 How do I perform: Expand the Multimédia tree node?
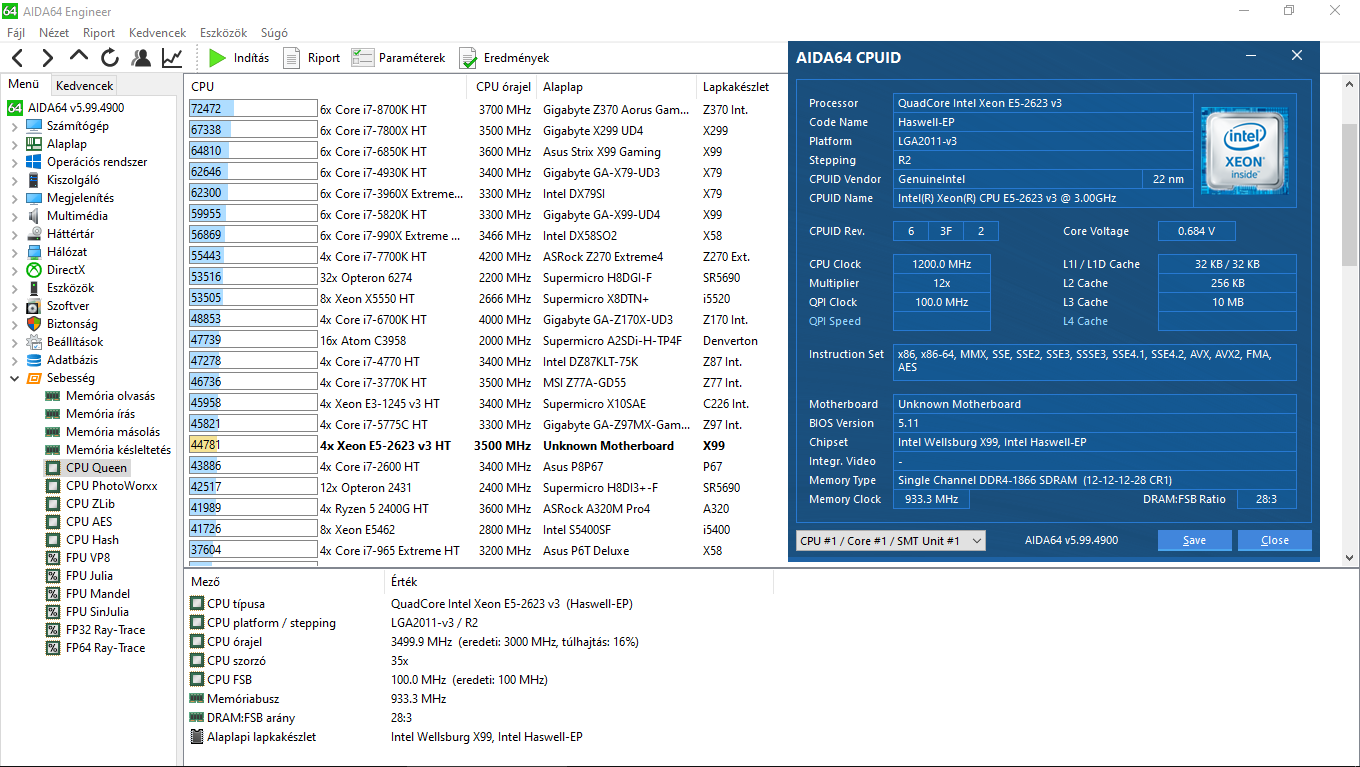[x=14, y=216]
